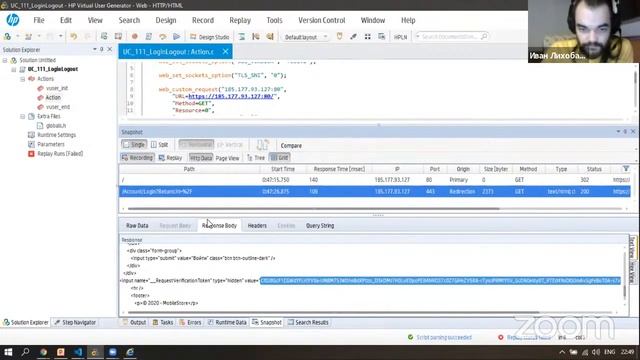Click the Compare button
The image size is (640, 360).
click(x=291, y=145)
